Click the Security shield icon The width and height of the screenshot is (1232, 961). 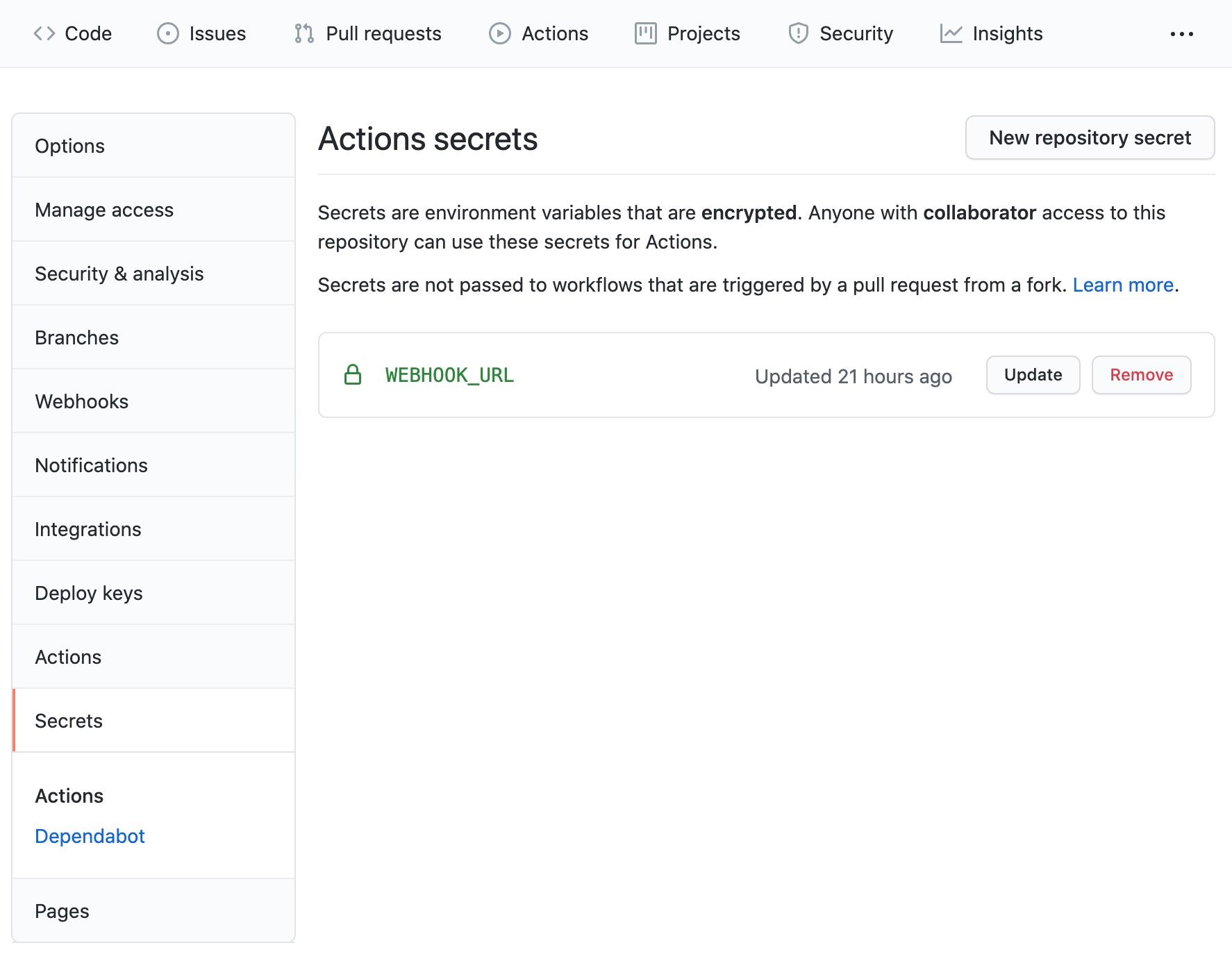pos(798,33)
